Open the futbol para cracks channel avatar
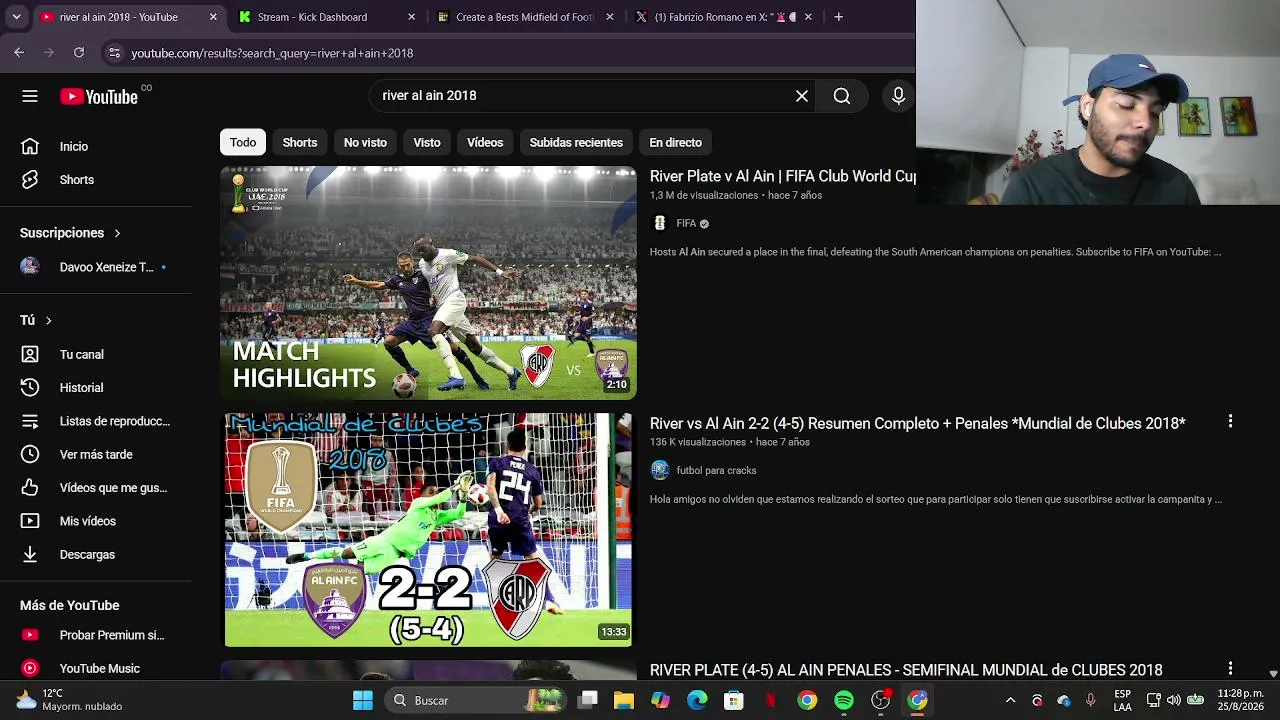The width and height of the screenshot is (1280, 720). (x=660, y=470)
